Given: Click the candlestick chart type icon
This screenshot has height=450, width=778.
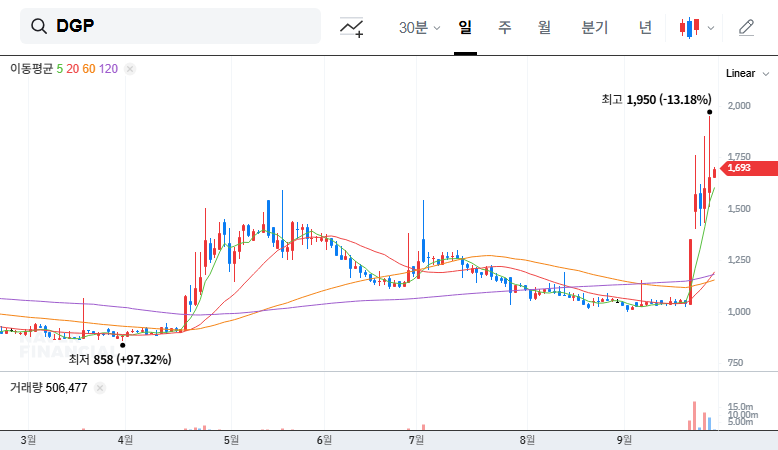Looking at the screenshot, I should [x=690, y=27].
